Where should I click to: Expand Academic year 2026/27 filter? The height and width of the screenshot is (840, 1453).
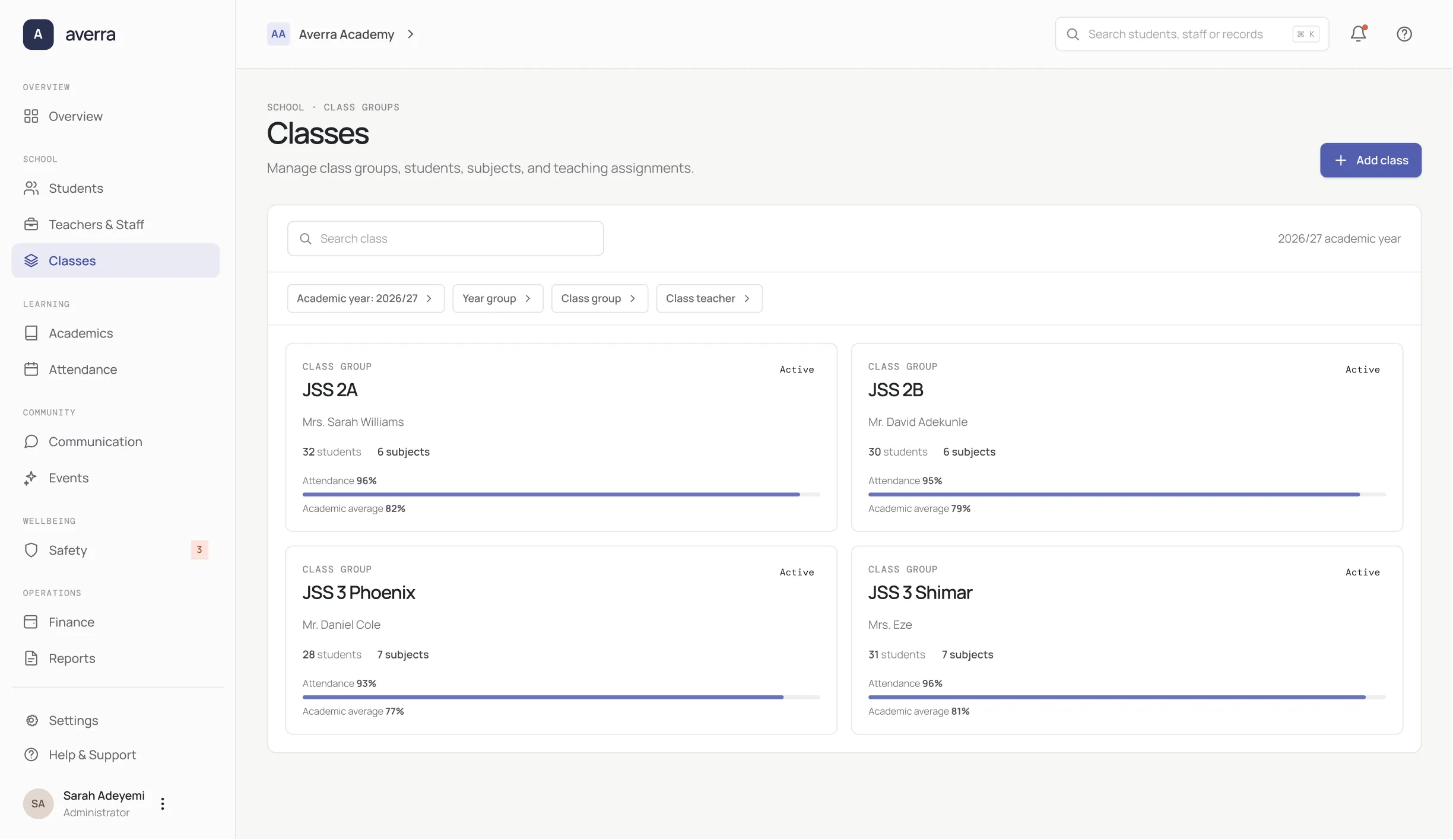click(x=366, y=298)
